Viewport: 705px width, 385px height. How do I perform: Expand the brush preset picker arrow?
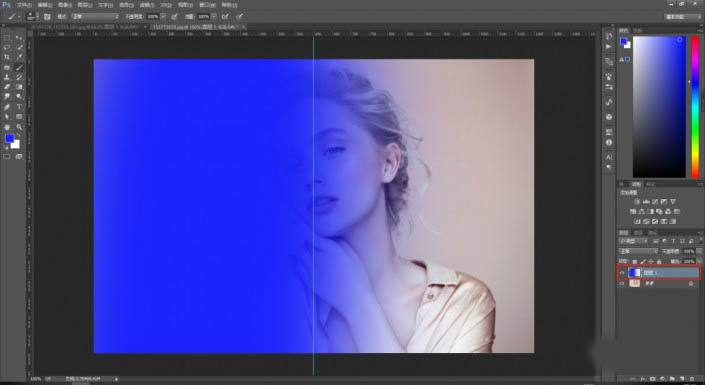point(37,17)
